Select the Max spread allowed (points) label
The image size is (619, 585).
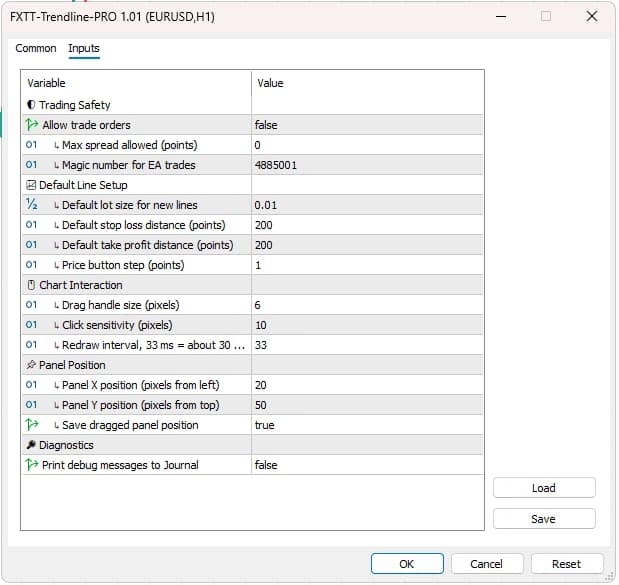(x=129, y=145)
